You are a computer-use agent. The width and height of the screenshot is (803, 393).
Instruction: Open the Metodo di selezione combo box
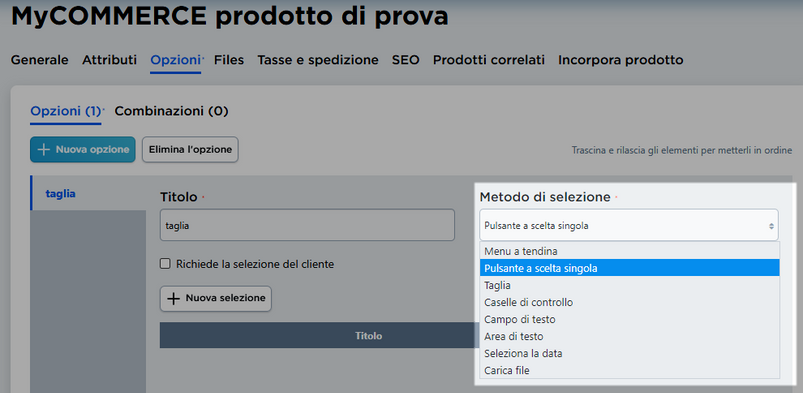(x=629, y=225)
